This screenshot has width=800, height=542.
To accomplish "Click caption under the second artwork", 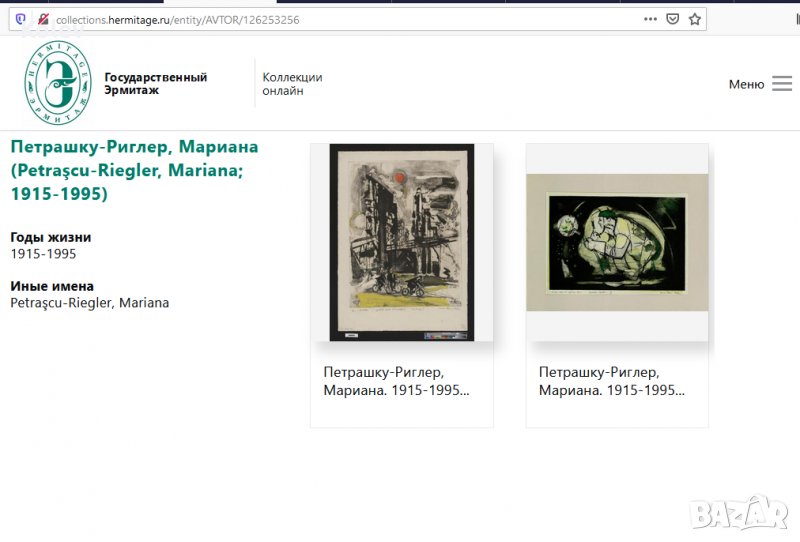I will [x=611, y=381].
